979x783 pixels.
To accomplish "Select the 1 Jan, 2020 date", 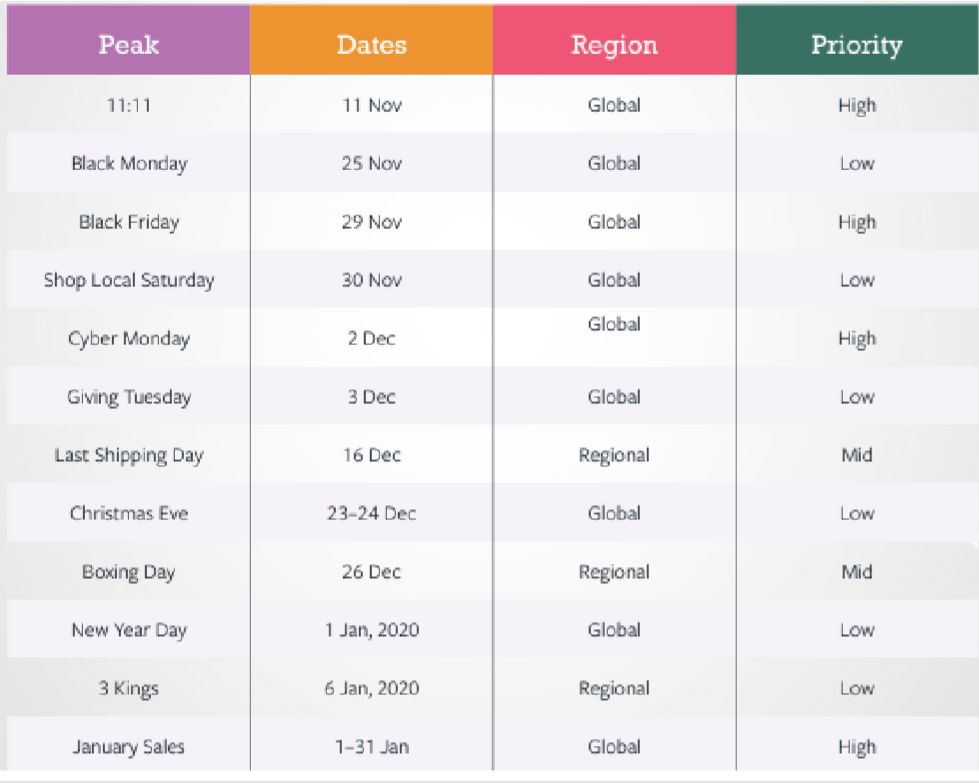I will [x=371, y=630].
